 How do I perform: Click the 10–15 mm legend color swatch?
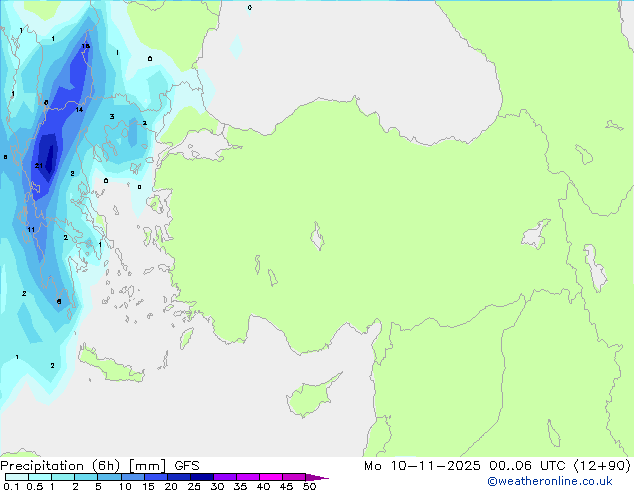tap(132, 477)
